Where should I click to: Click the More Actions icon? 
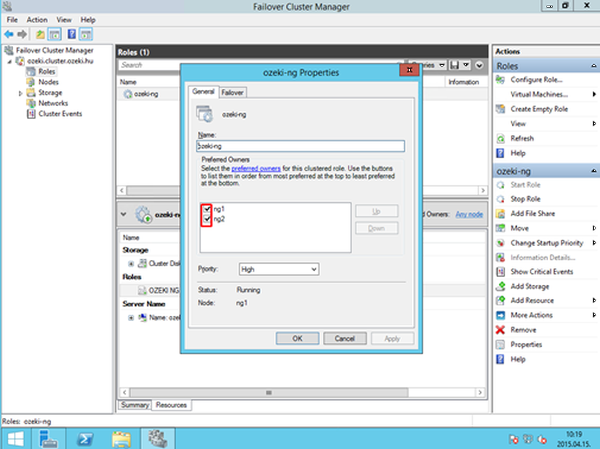[500, 315]
